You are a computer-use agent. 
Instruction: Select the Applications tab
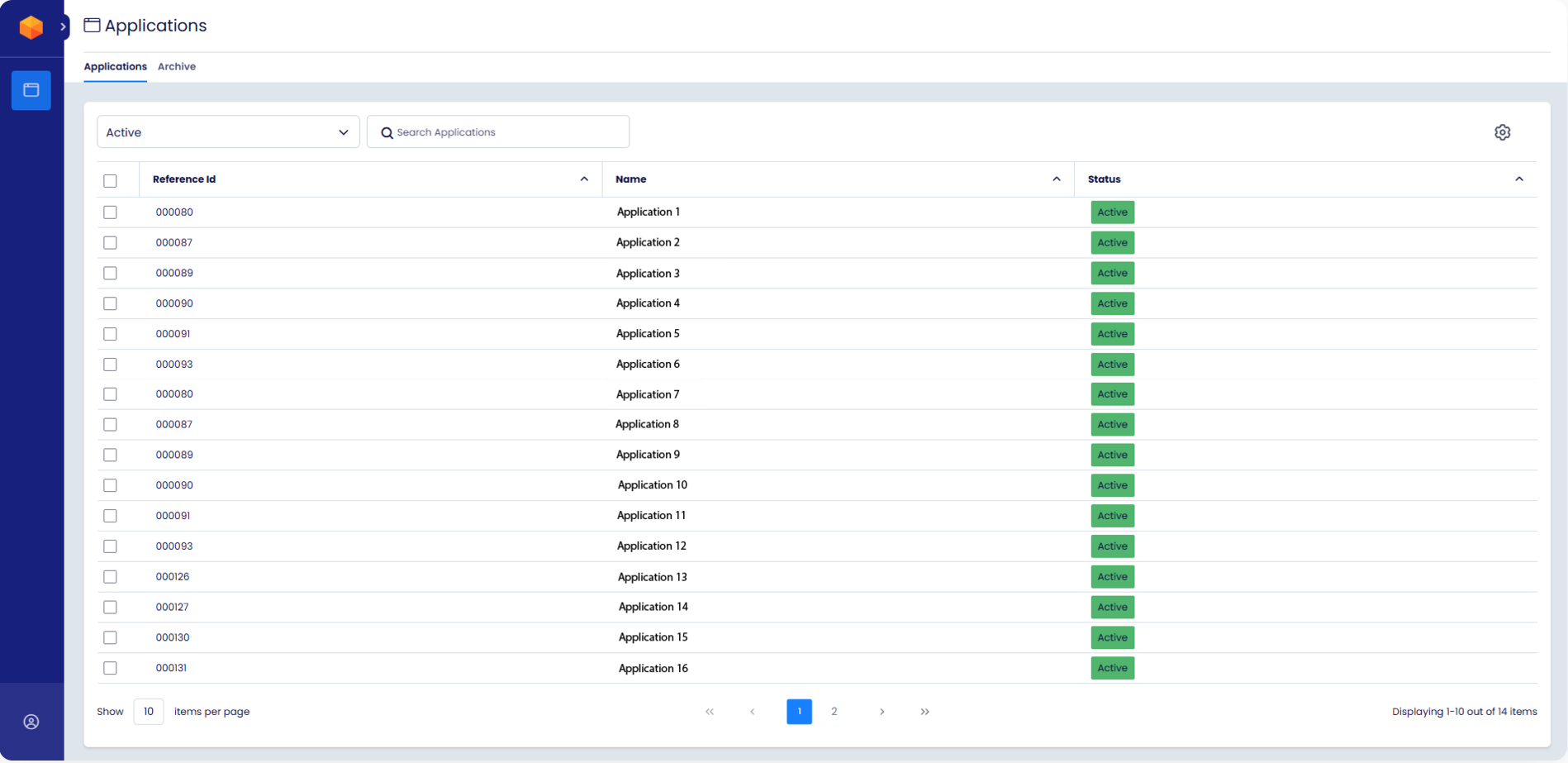pos(115,66)
